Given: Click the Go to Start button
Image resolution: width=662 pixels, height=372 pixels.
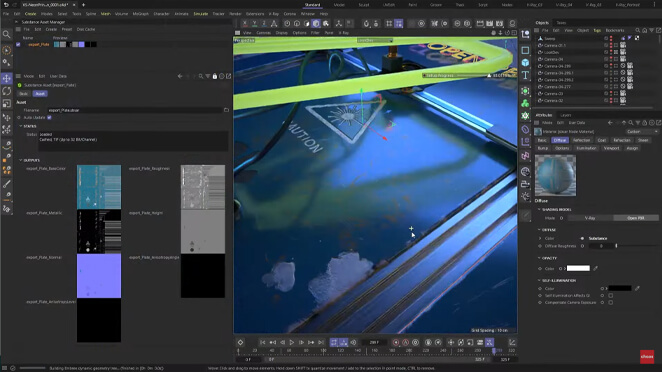Looking at the screenshot, I should 262,342.
